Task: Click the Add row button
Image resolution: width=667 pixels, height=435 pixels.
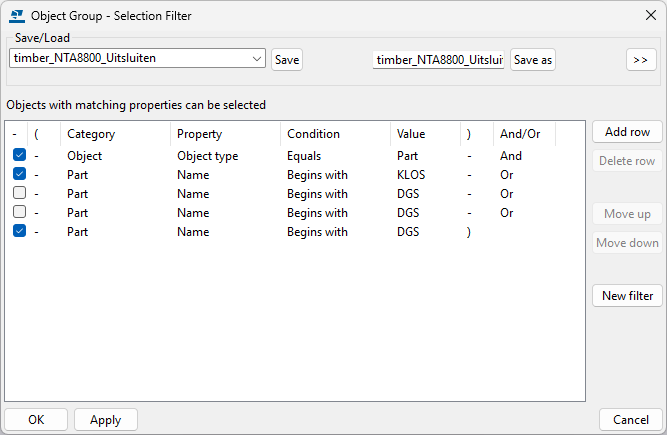Action: [627, 132]
